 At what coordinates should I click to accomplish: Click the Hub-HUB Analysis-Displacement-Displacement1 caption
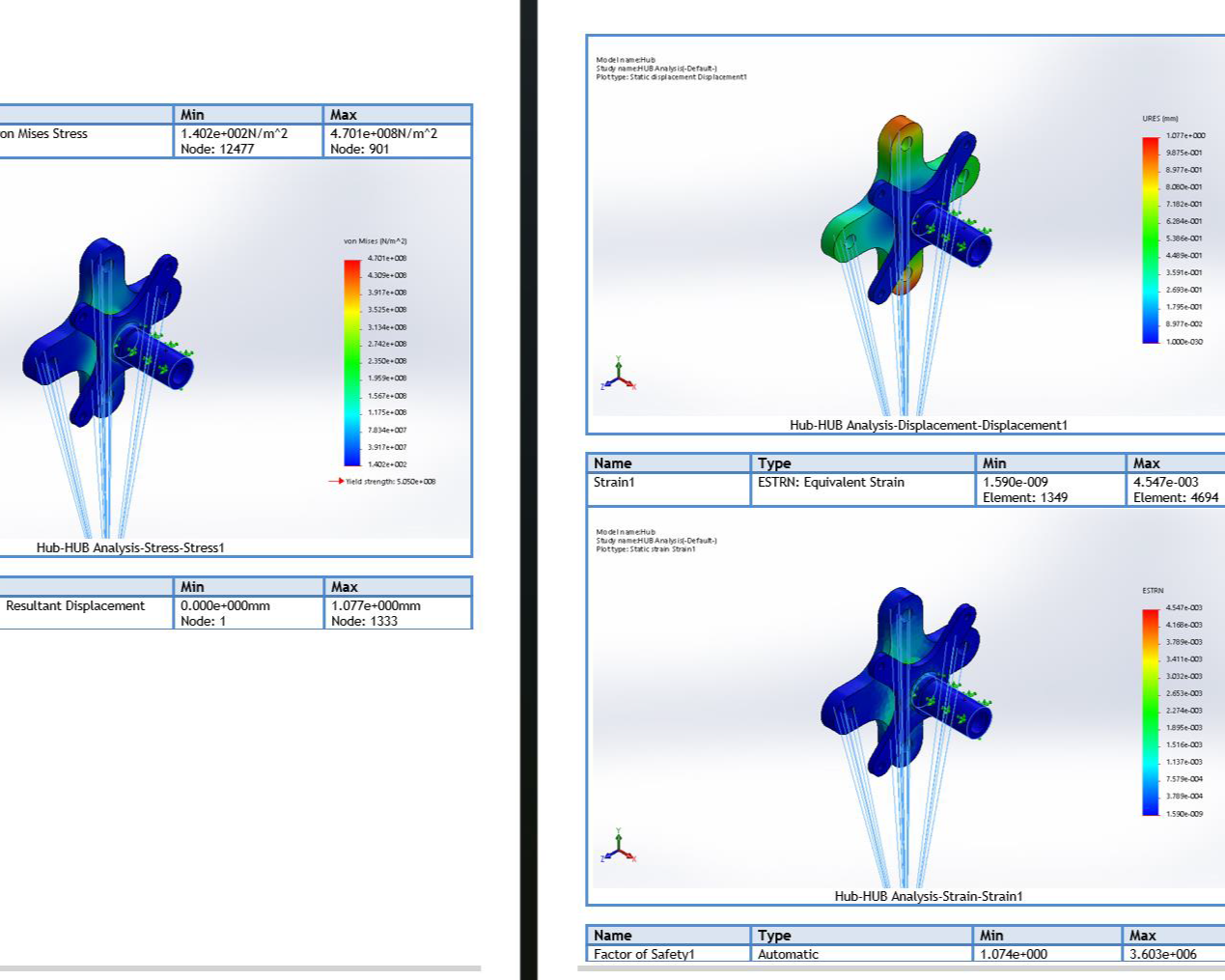pyautogui.click(x=928, y=425)
